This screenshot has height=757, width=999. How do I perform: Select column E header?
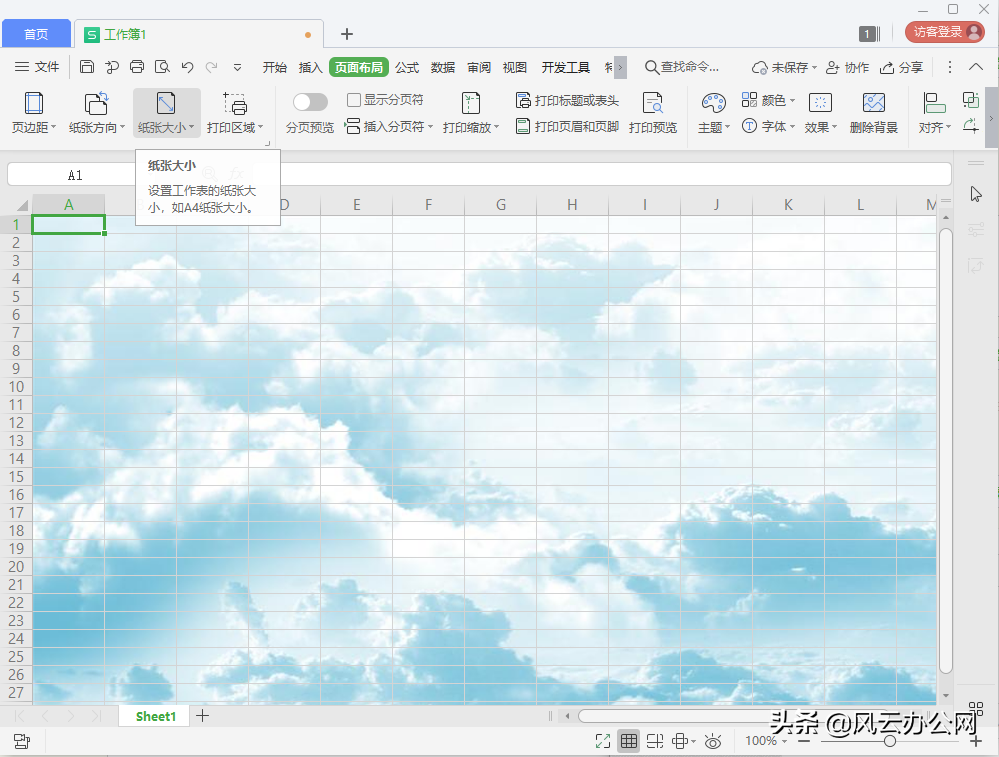(356, 205)
